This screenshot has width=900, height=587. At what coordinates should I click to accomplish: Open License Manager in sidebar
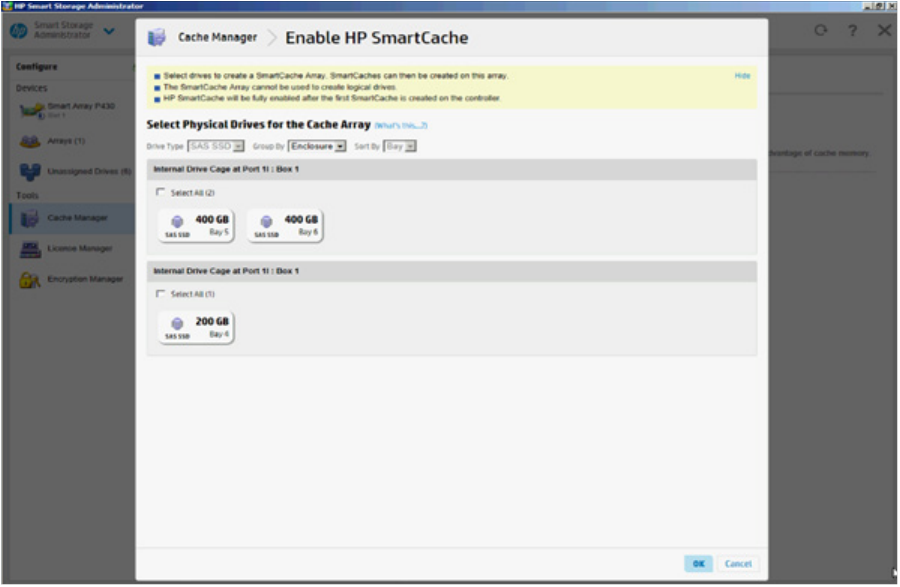80,248
